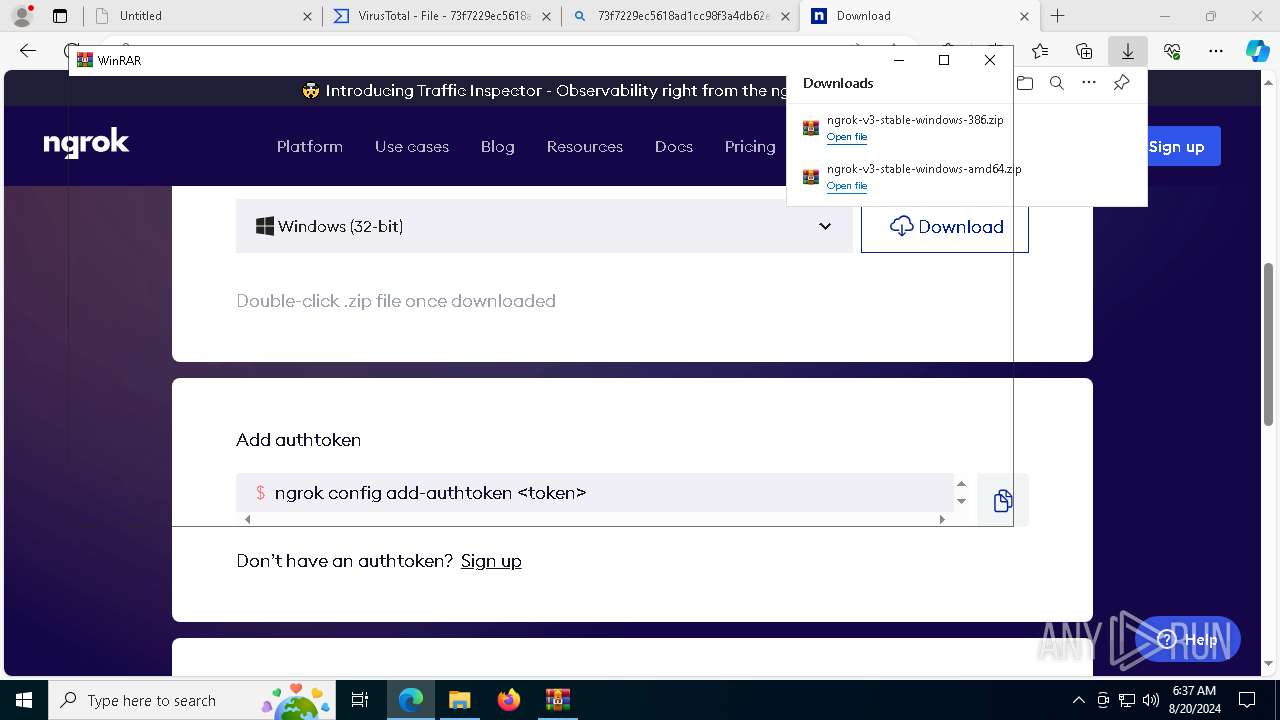Screen dimensions: 1280x720
Task: Open the Resources menu
Action: [585, 146]
